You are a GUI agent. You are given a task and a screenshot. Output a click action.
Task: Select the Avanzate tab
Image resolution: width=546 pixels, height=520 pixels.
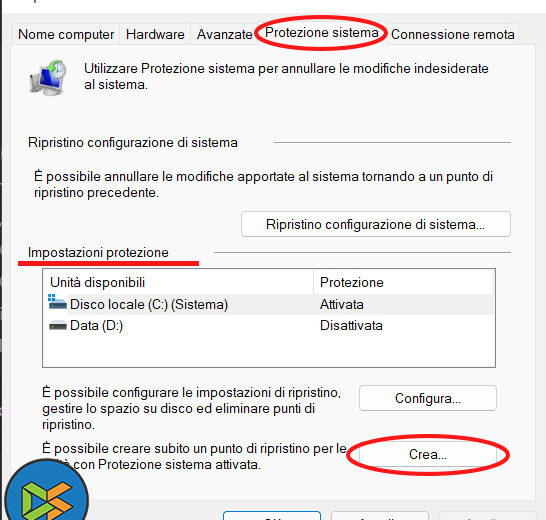[x=224, y=34]
